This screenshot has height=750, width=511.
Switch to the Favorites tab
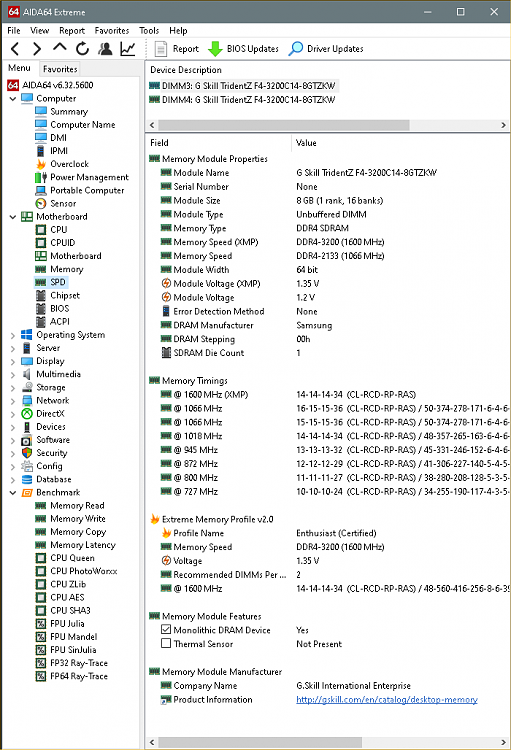60,69
